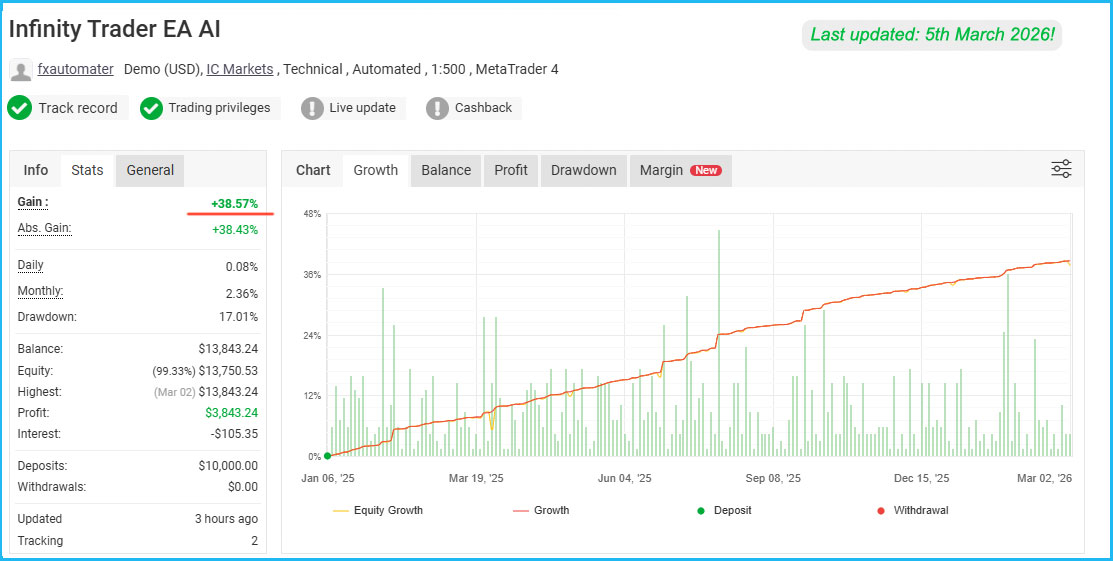Open the Drawdown chart tab
The height and width of the screenshot is (561, 1113).
point(583,170)
